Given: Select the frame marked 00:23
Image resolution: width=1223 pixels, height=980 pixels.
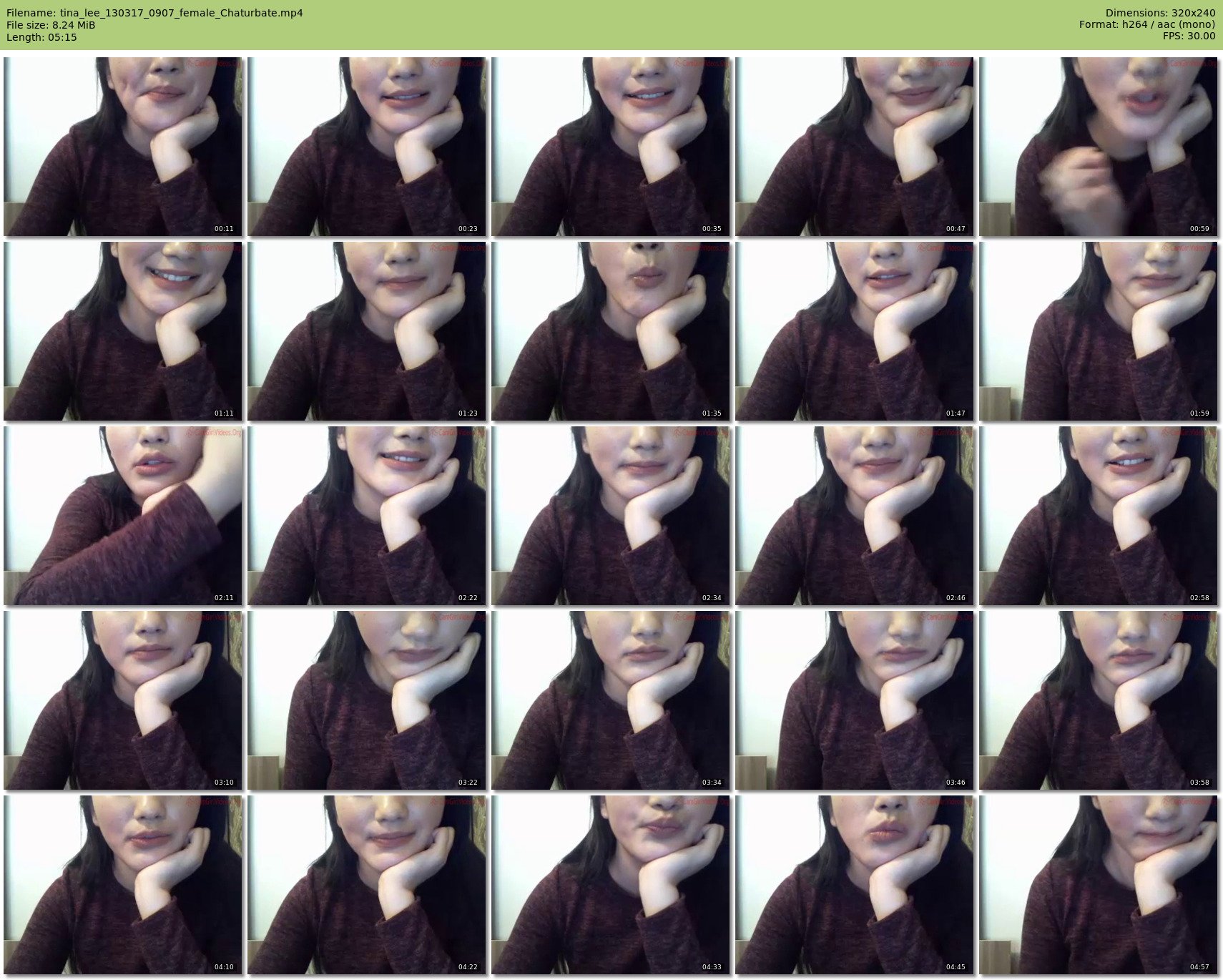Looking at the screenshot, I should (367, 147).
